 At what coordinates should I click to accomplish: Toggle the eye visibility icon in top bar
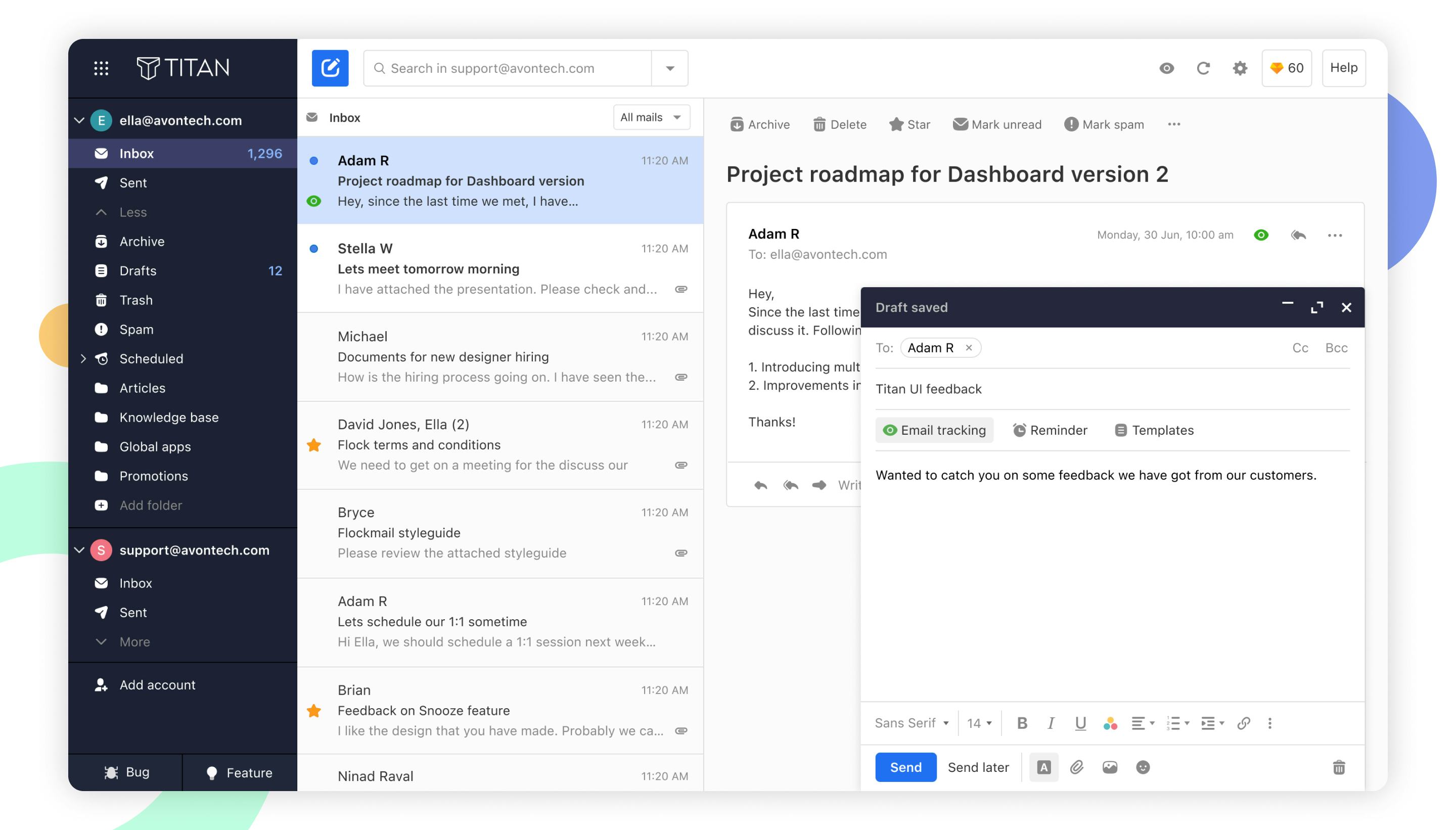(1166, 68)
